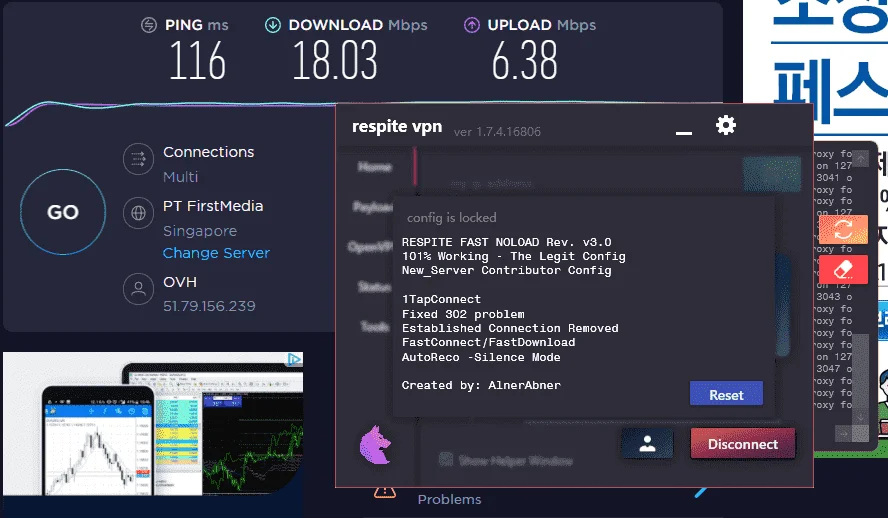Click the OVH user icon
Image resolution: width=888 pixels, height=518 pixels.
click(x=138, y=289)
